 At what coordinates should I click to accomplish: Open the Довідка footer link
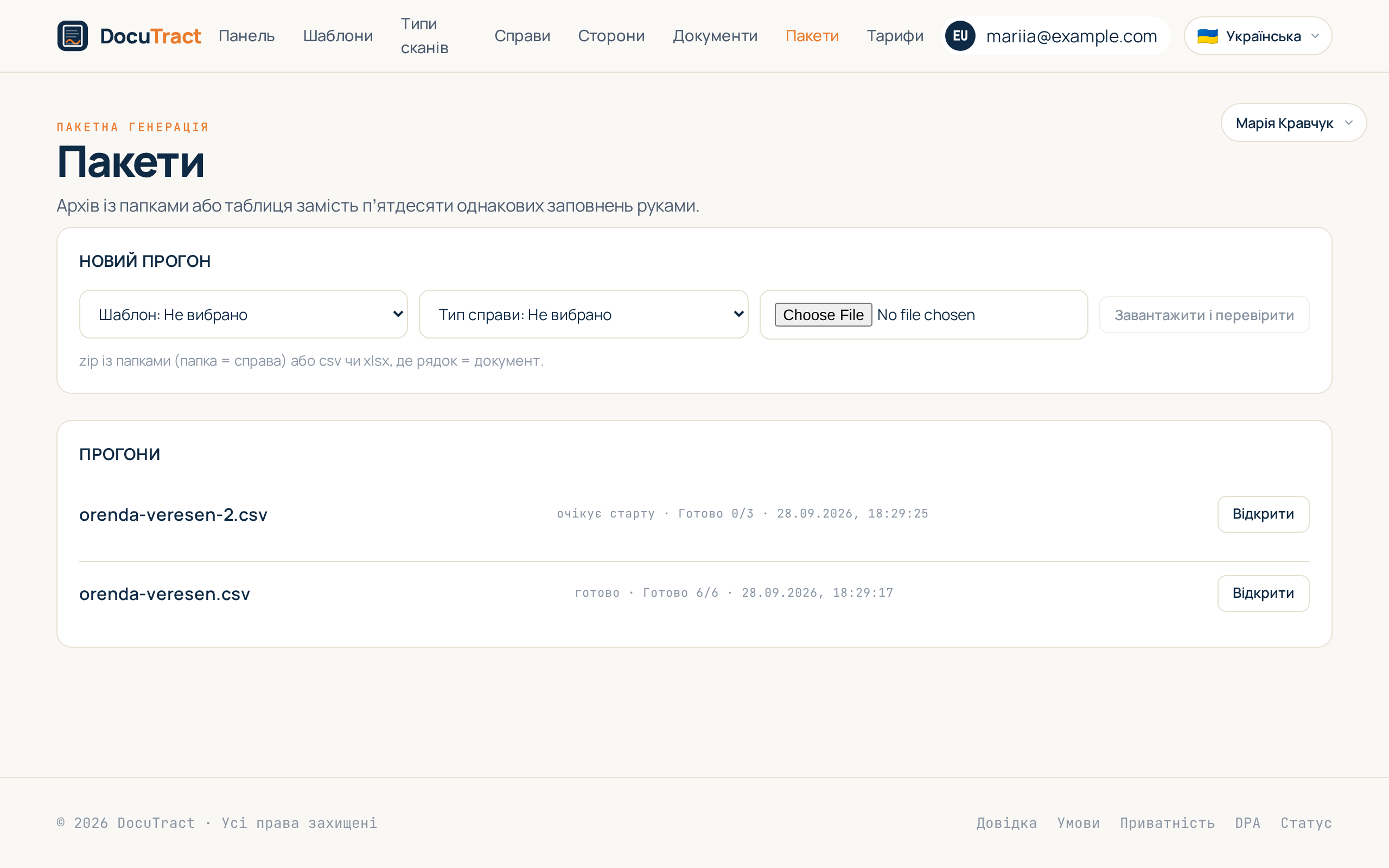(x=1006, y=822)
